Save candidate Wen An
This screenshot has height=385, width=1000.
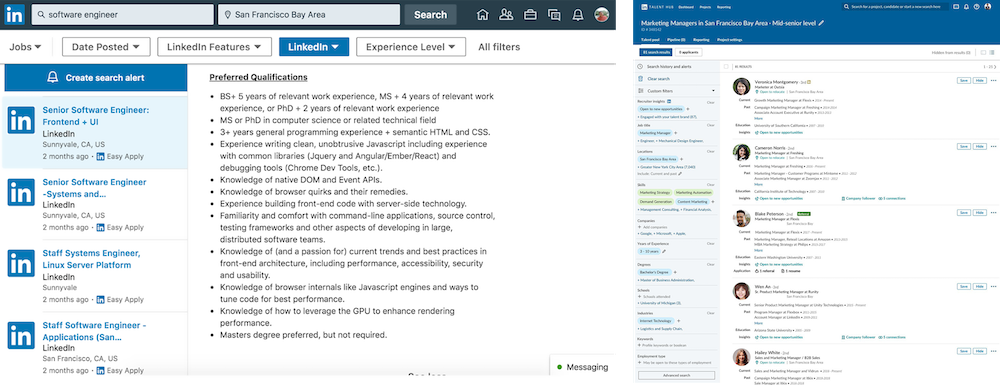[964, 286]
